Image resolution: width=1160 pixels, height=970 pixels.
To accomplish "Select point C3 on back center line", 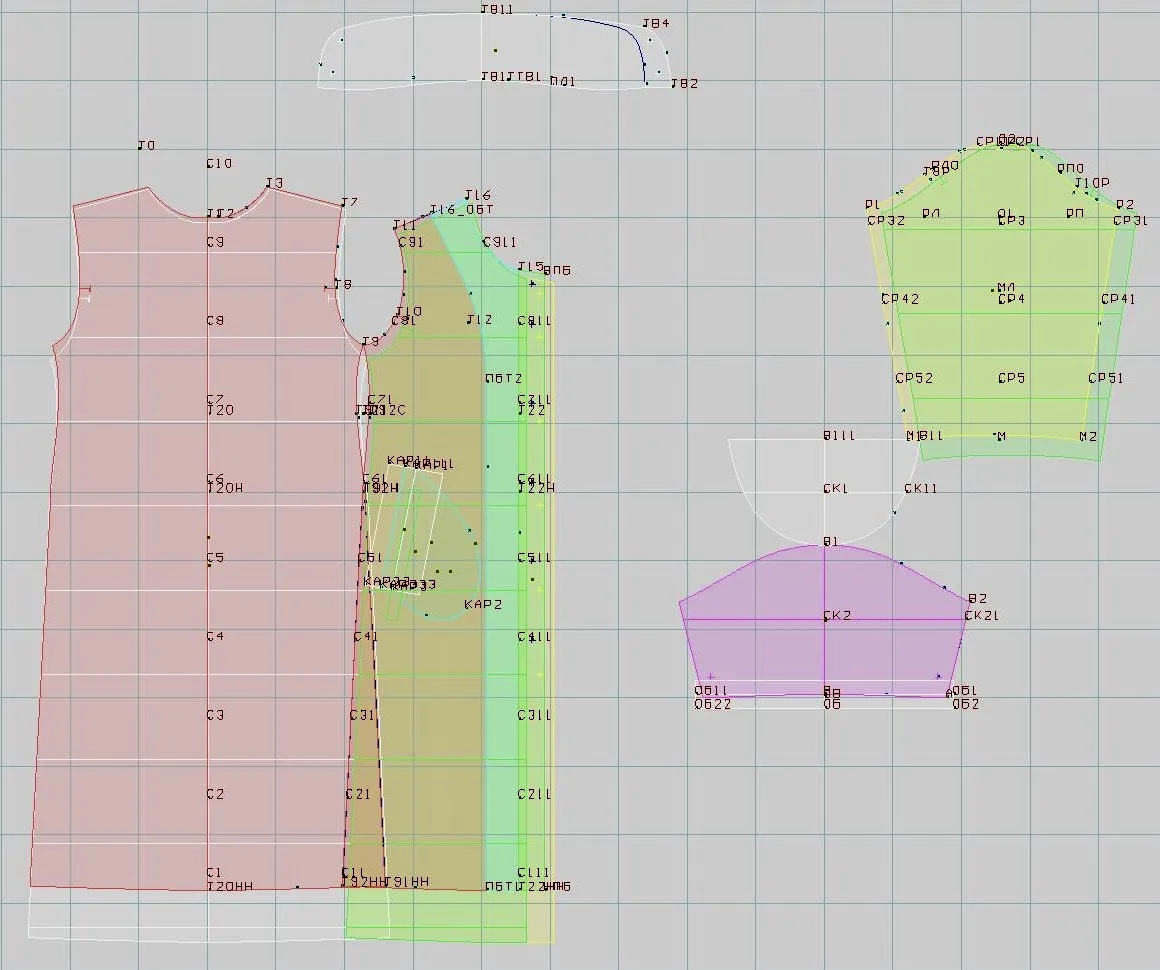I will (215, 715).
